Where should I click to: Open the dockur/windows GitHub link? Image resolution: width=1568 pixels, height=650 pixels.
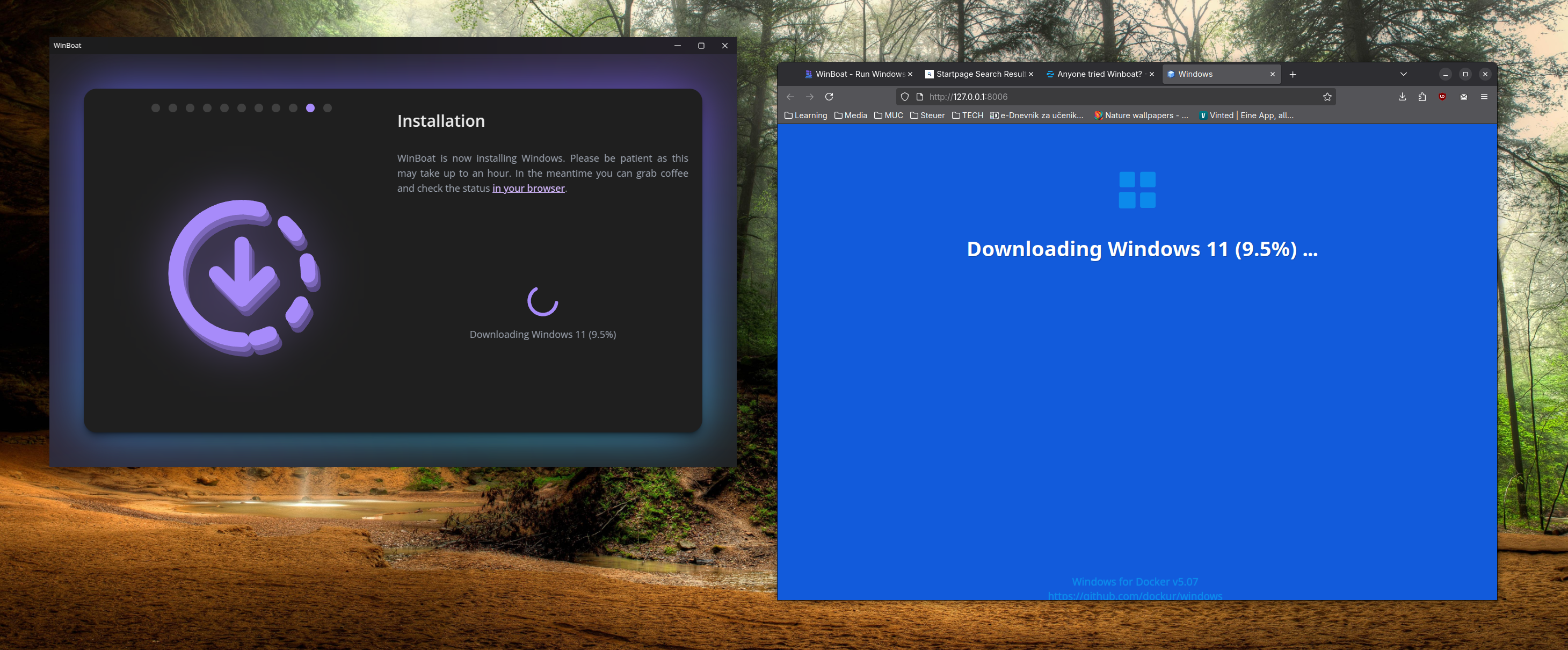1135,595
